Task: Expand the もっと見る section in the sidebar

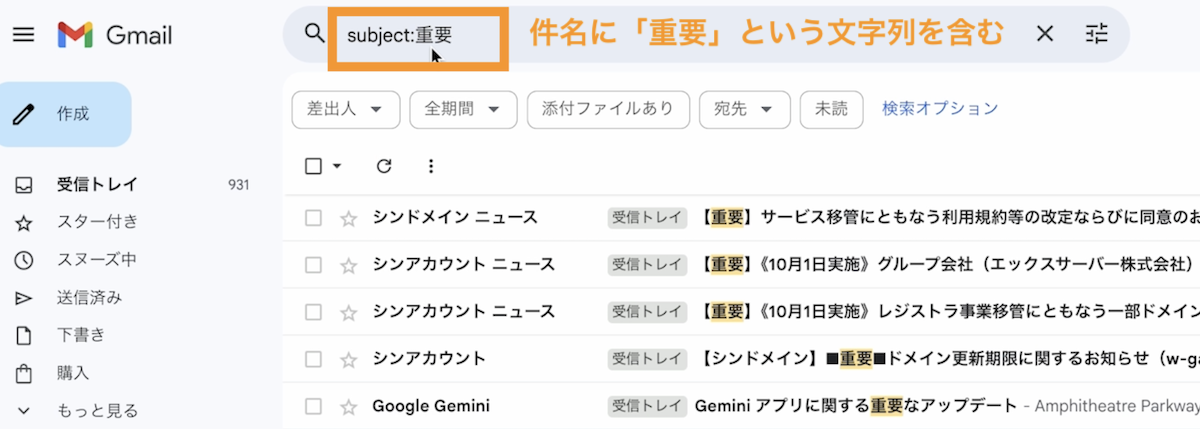Action: click(96, 411)
